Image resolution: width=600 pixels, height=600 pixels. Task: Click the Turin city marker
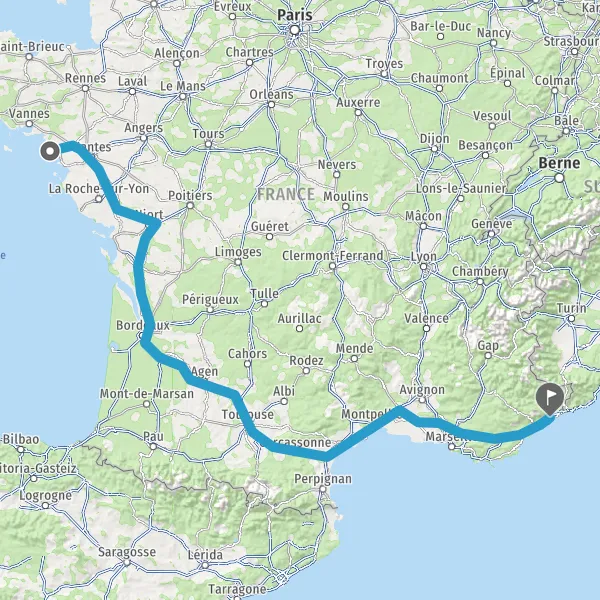click(571, 318)
